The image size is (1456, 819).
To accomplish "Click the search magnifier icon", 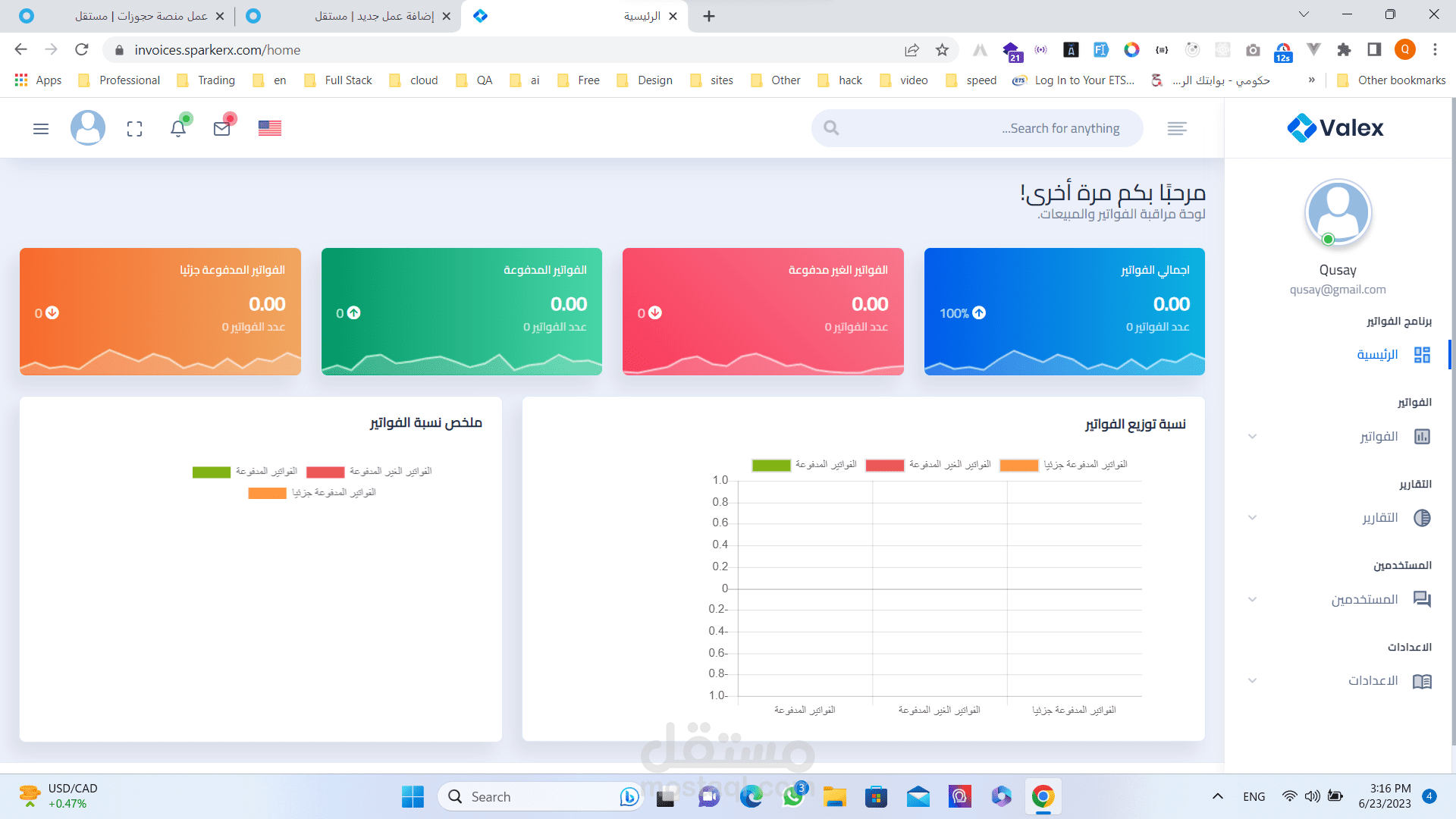I will [831, 128].
